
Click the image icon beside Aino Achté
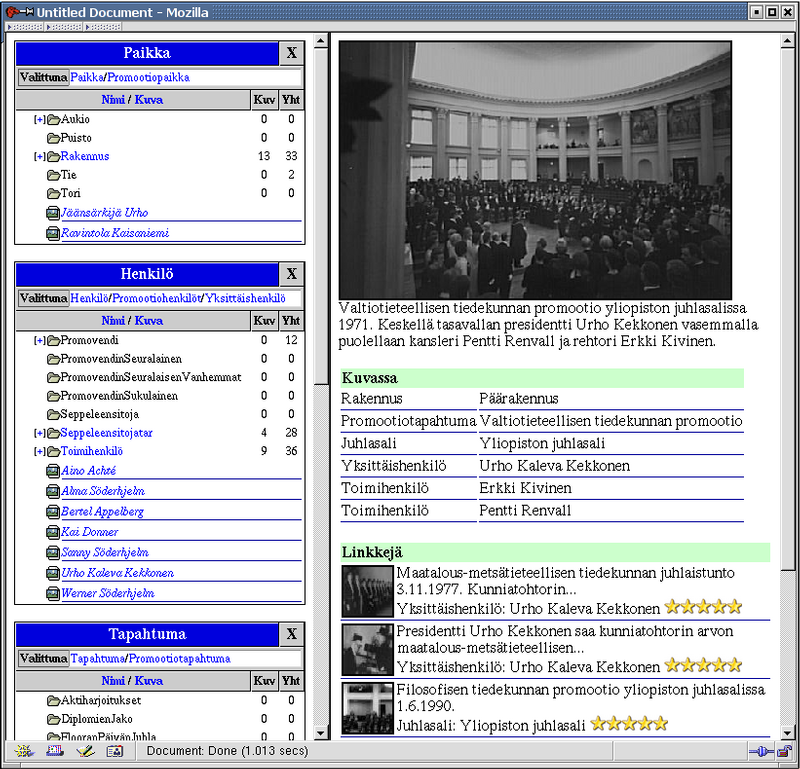click(x=53, y=471)
